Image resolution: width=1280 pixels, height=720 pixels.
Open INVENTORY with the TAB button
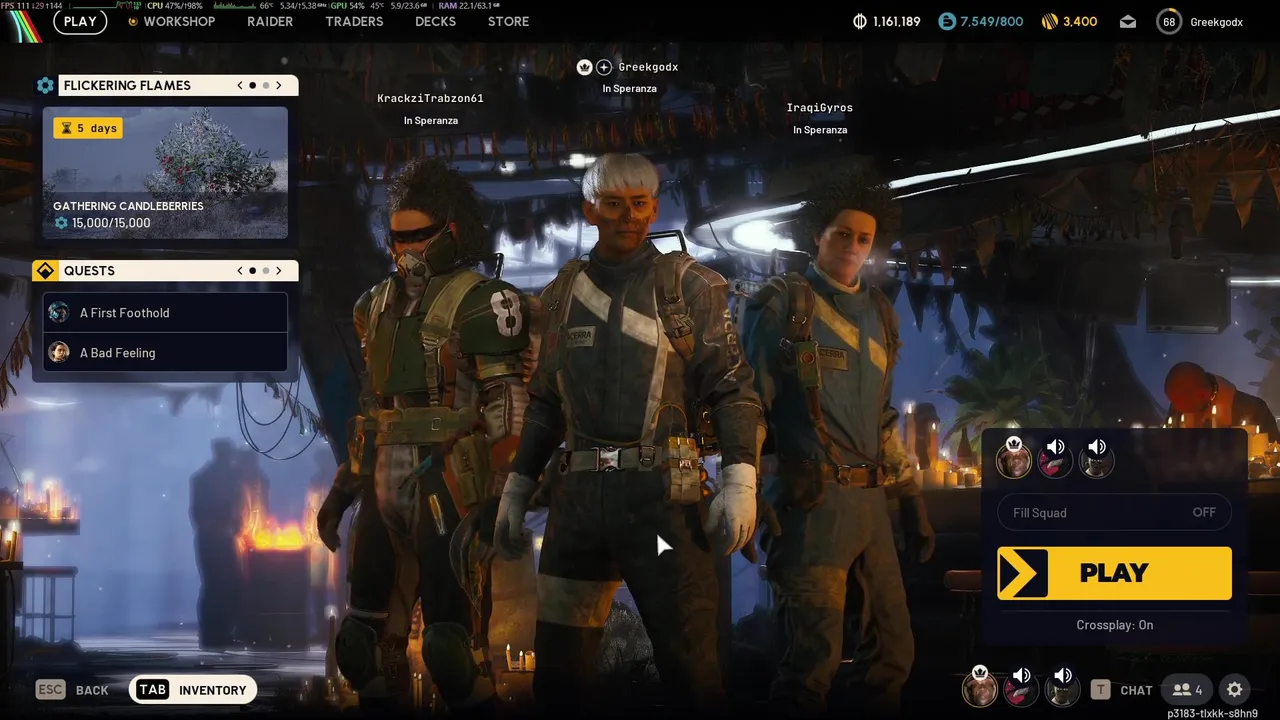click(193, 689)
